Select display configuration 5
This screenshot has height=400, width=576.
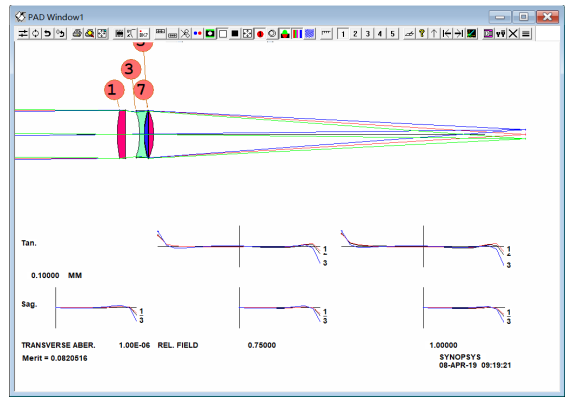pyautogui.click(x=392, y=34)
